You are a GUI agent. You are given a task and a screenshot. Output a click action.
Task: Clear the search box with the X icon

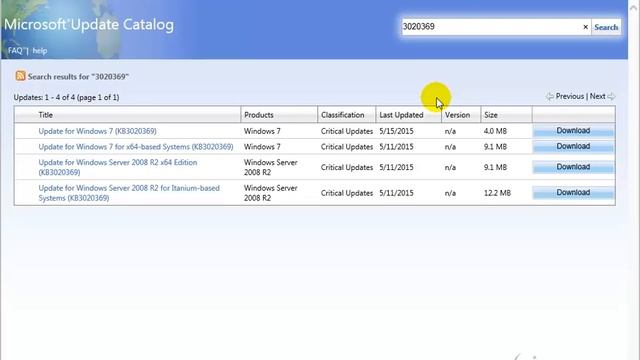(x=585, y=27)
